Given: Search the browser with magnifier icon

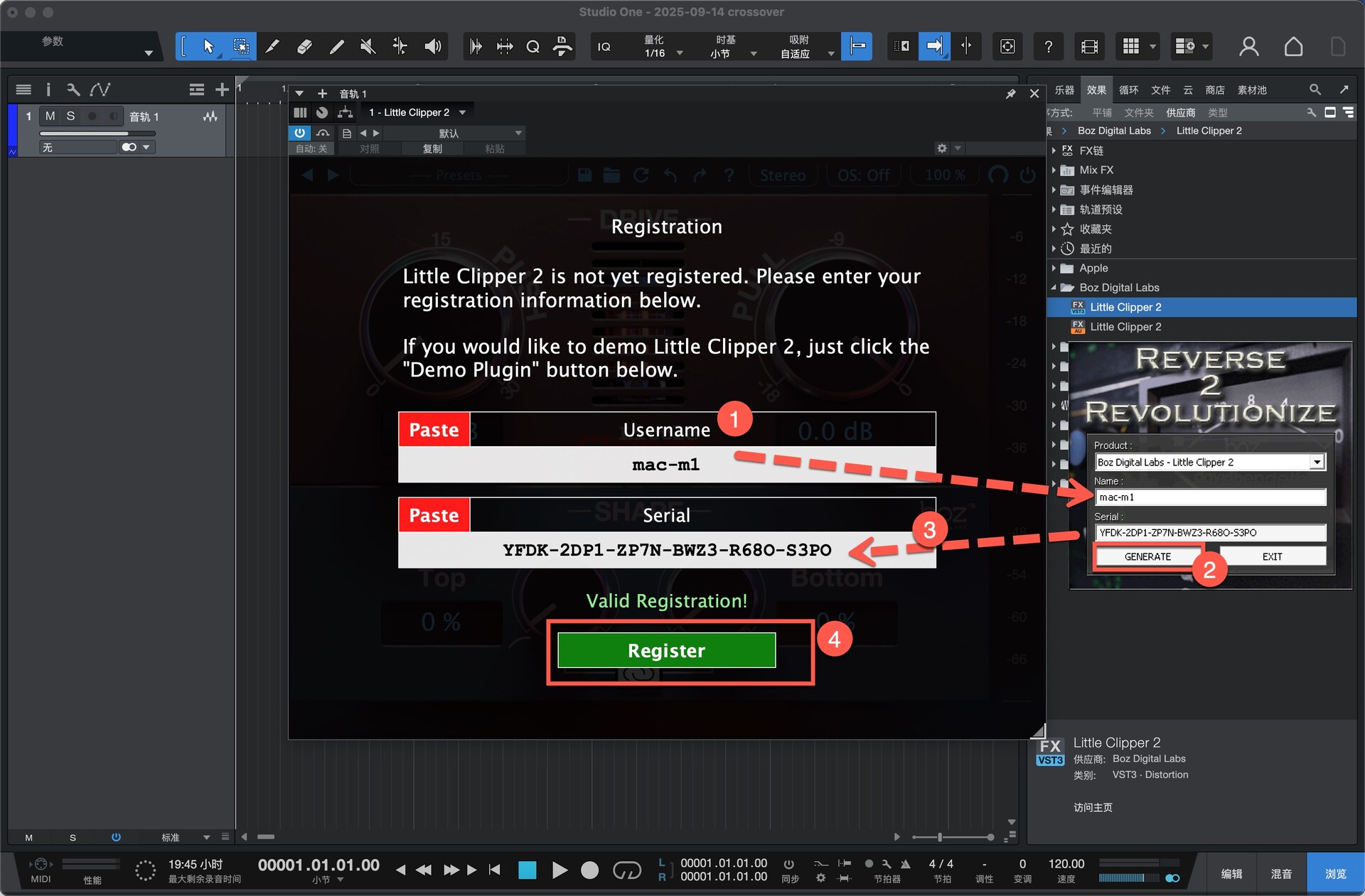Looking at the screenshot, I should click(x=1315, y=90).
